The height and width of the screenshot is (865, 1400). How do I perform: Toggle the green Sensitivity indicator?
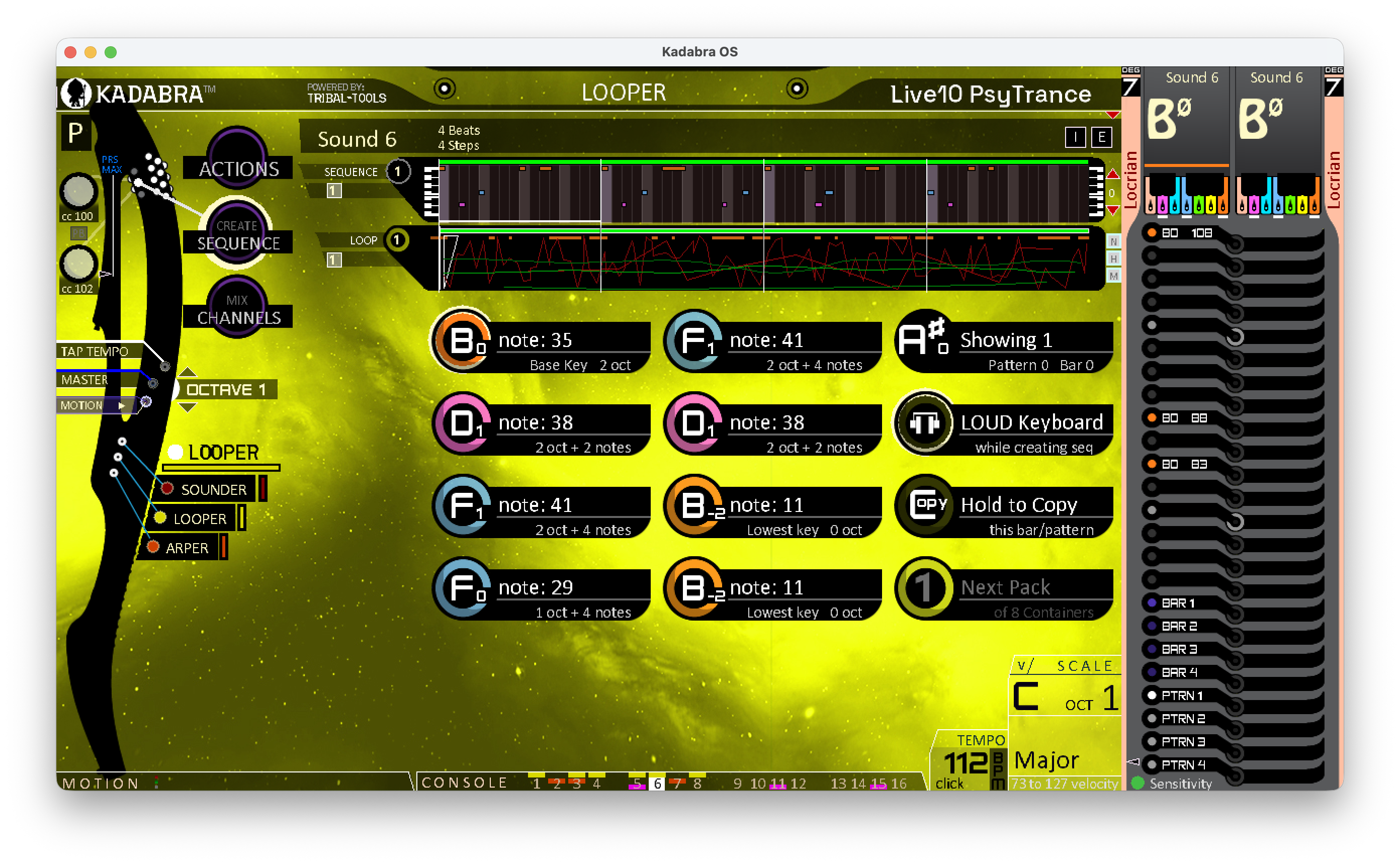1137,783
